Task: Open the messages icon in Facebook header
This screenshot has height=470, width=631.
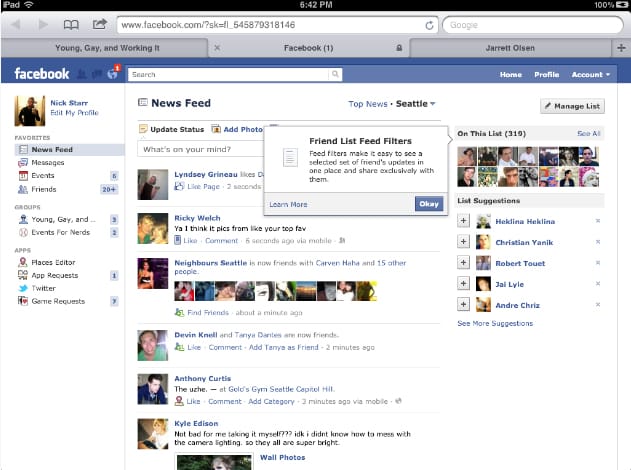Action: [97, 74]
